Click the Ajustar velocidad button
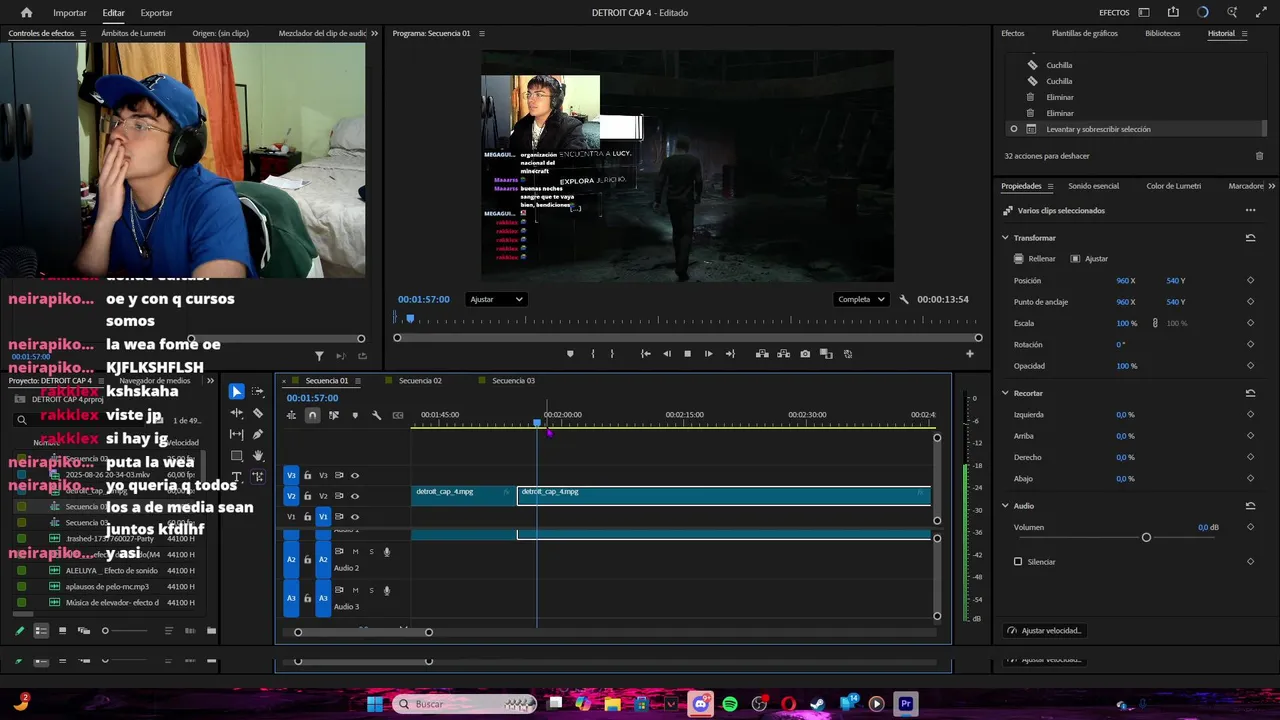 (x=1045, y=631)
